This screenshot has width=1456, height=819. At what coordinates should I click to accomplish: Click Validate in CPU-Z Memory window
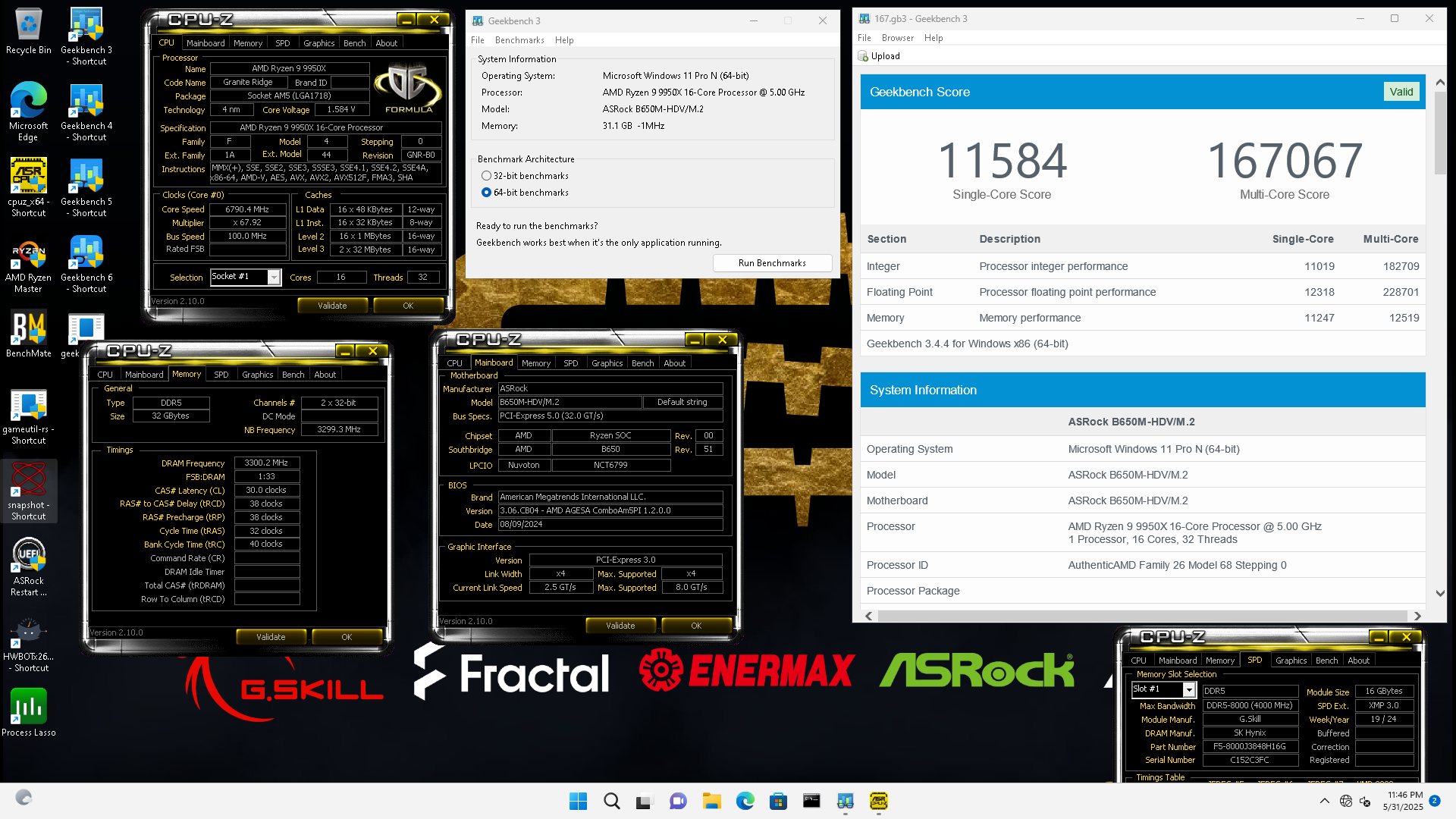tap(271, 637)
